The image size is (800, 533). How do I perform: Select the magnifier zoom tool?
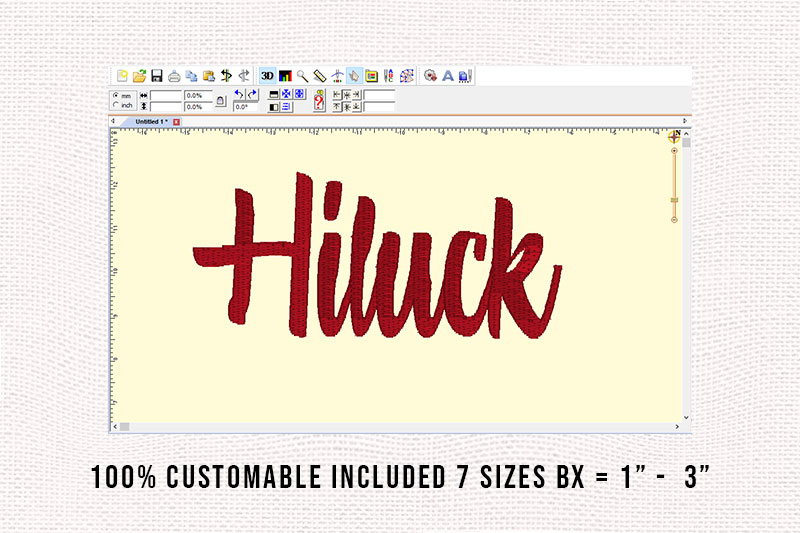click(303, 76)
